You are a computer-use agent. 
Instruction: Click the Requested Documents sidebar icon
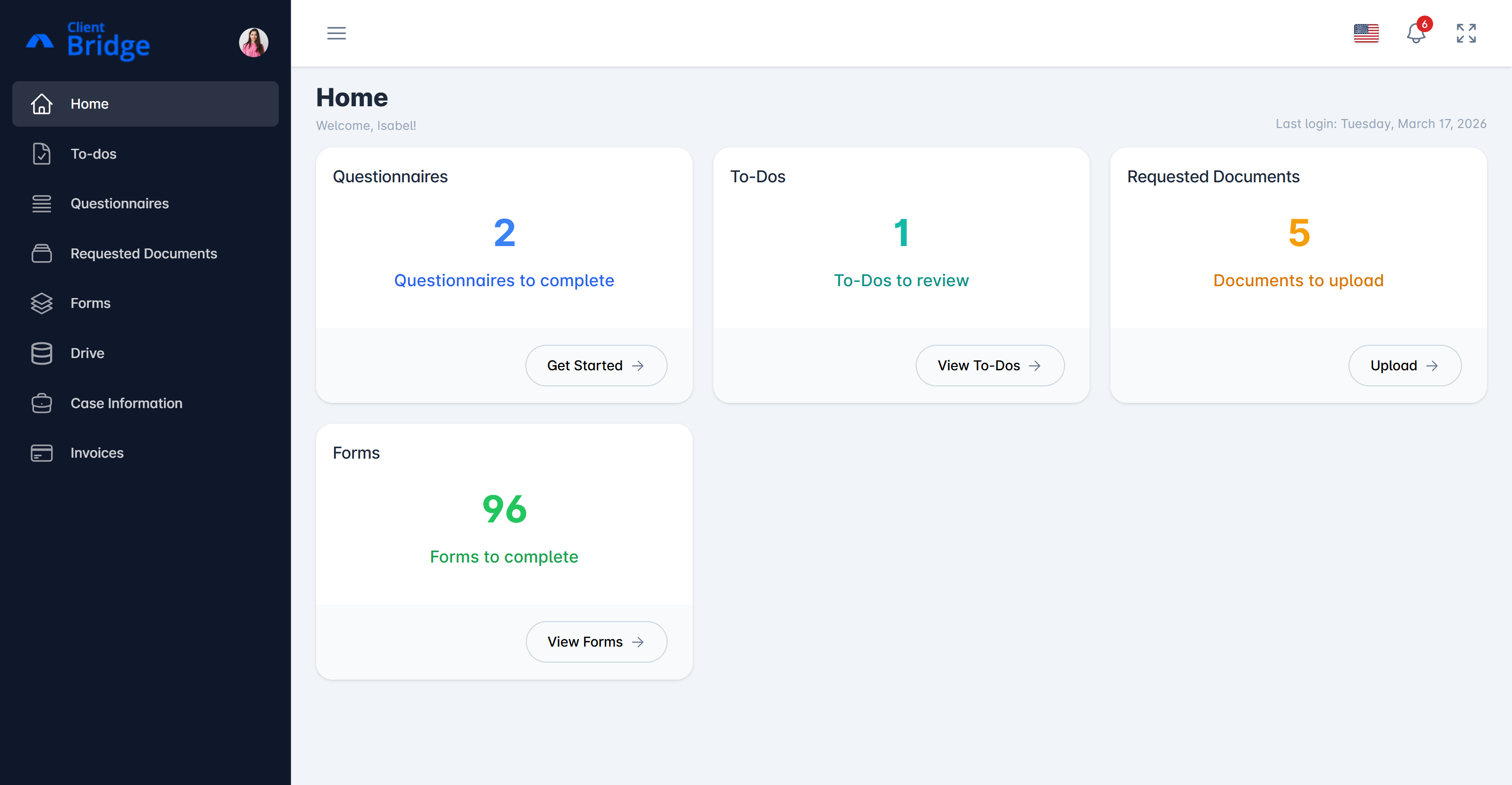click(41, 254)
